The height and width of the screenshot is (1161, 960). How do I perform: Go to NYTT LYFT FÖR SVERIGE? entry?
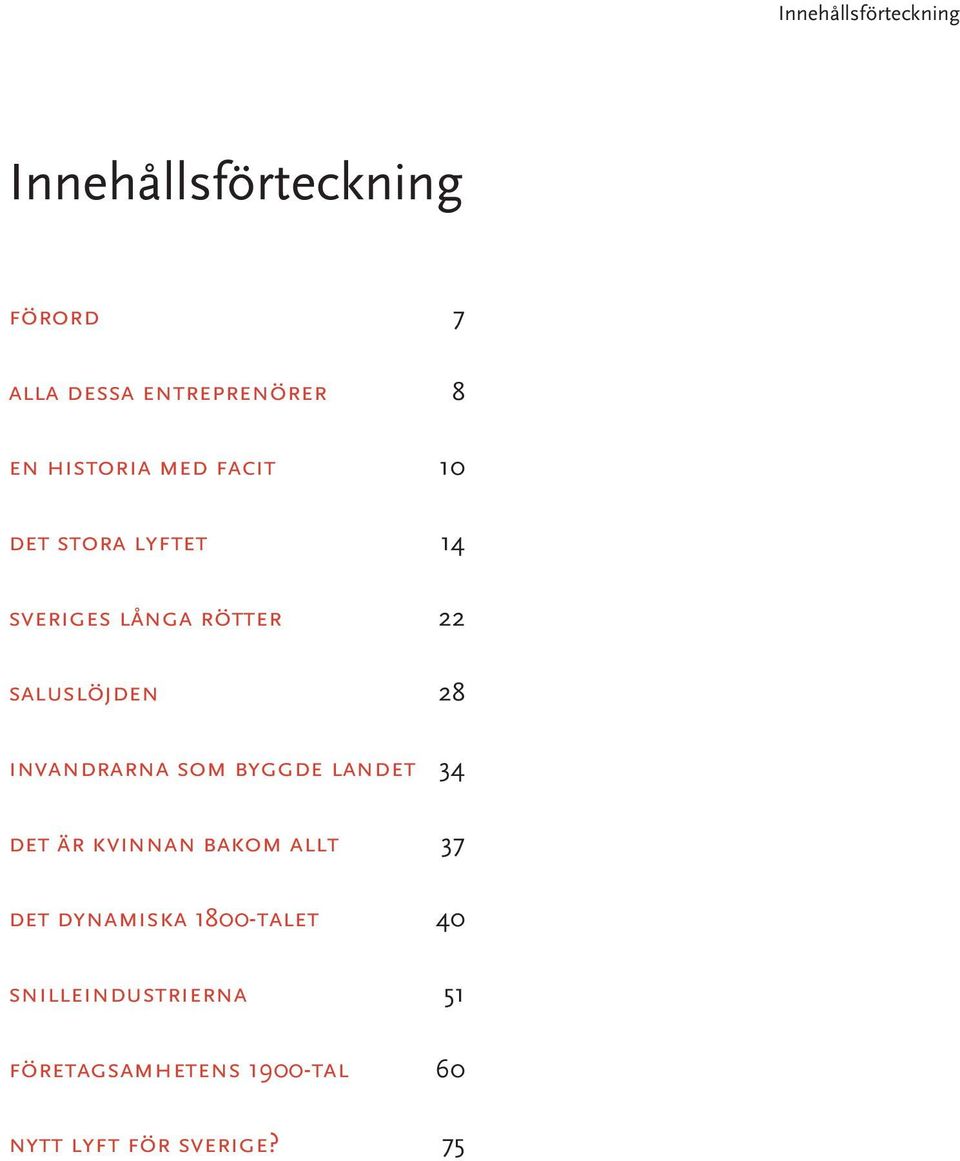pyautogui.click(x=144, y=1145)
